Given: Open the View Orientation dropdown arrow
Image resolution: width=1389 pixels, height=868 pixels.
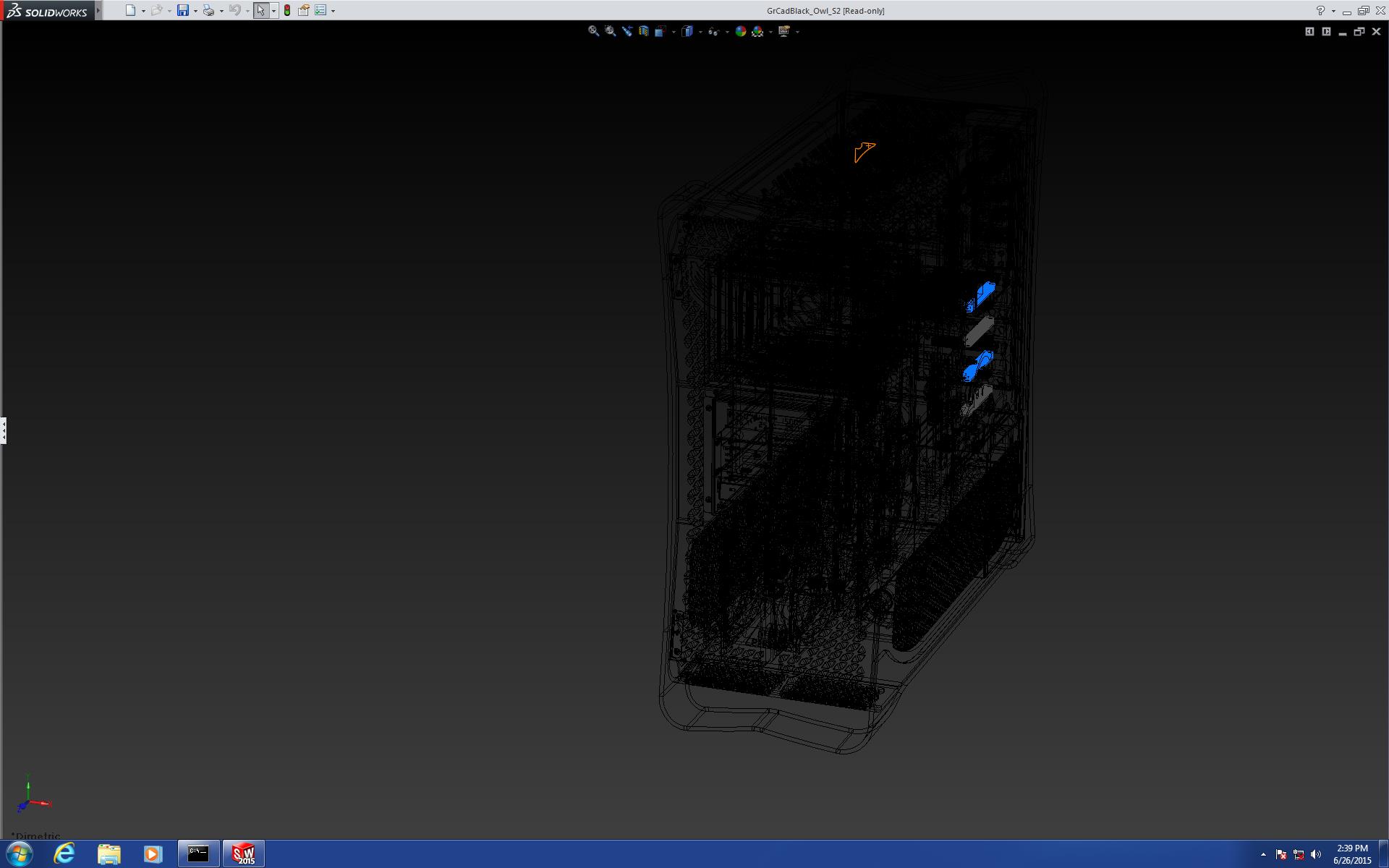Looking at the screenshot, I should (x=674, y=32).
